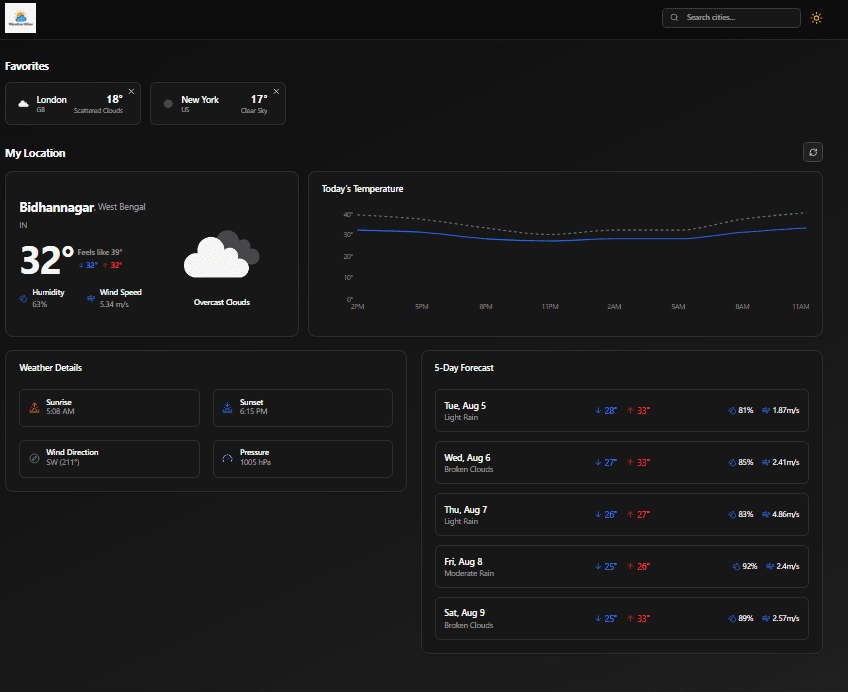Click the Overcast Clouds cloud graphic
Screen dimensions: 848x692
tap(221, 254)
